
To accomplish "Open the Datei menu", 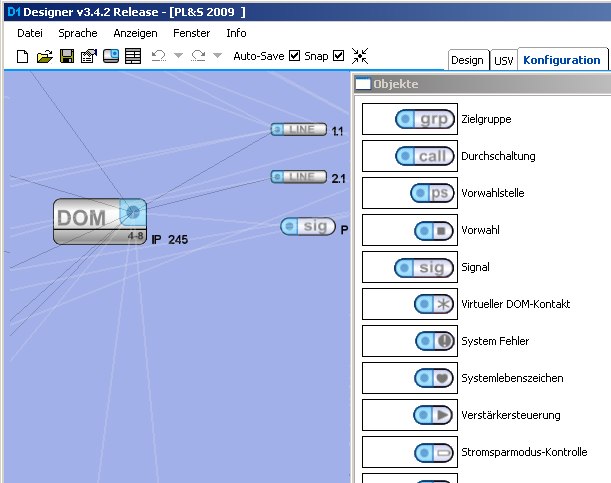I will pos(30,33).
